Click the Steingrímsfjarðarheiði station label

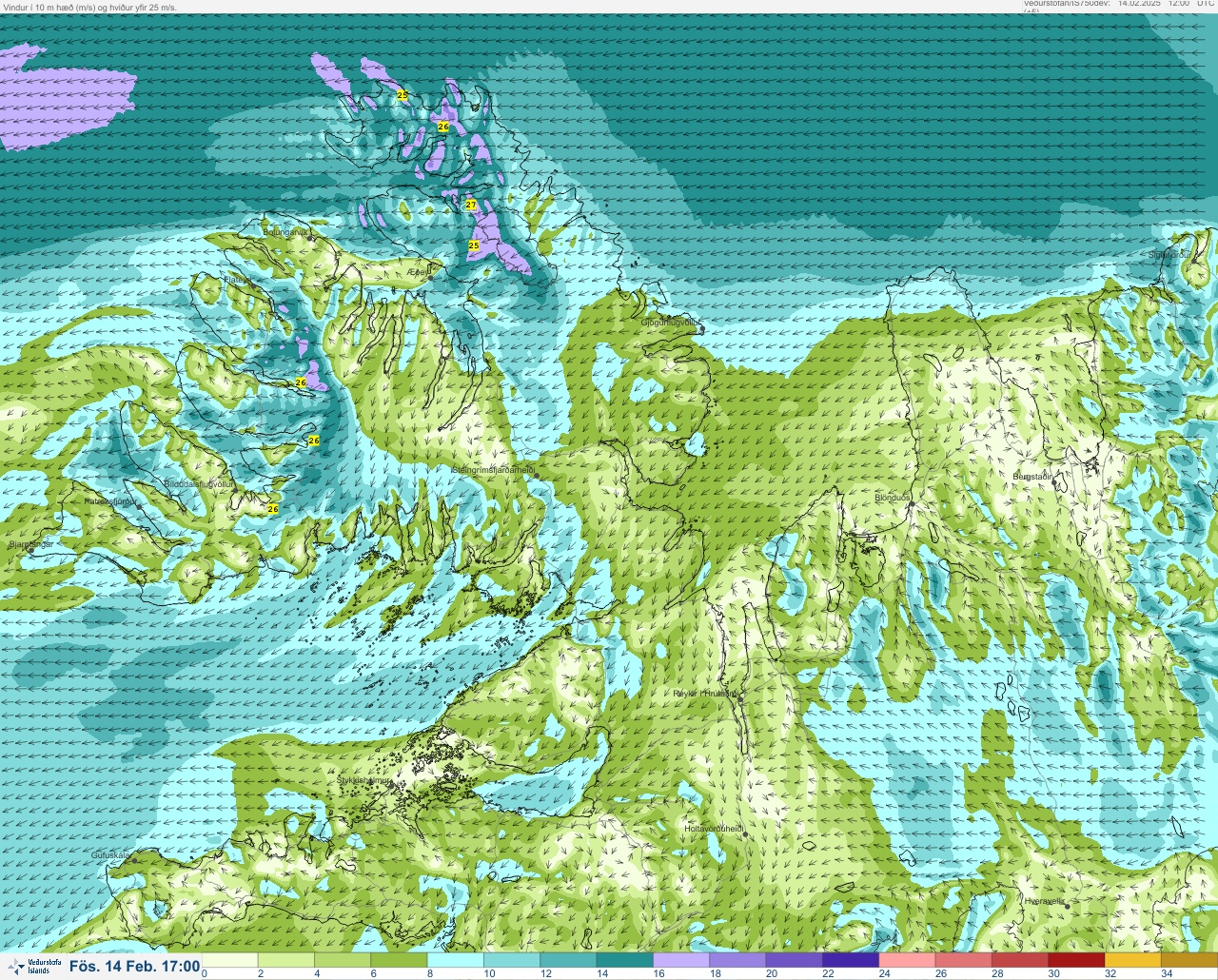[492, 470]
